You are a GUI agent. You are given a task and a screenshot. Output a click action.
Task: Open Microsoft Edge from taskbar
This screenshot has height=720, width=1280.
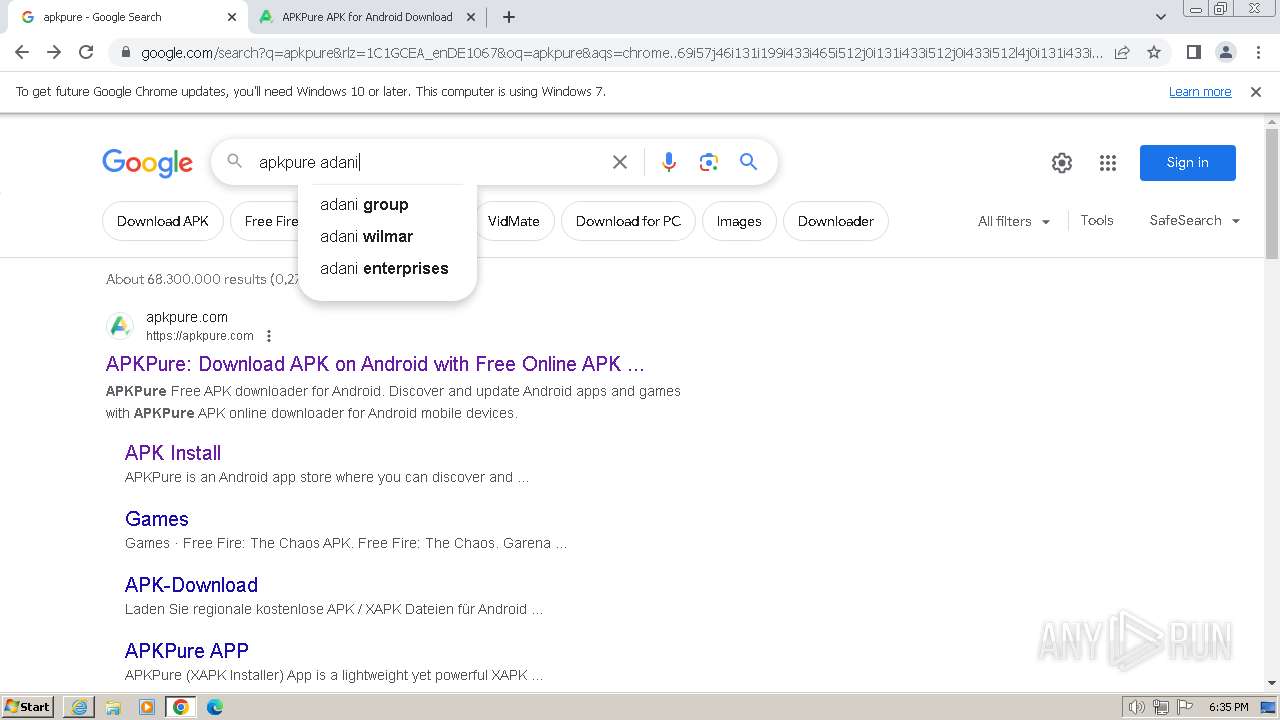[215, 707]
